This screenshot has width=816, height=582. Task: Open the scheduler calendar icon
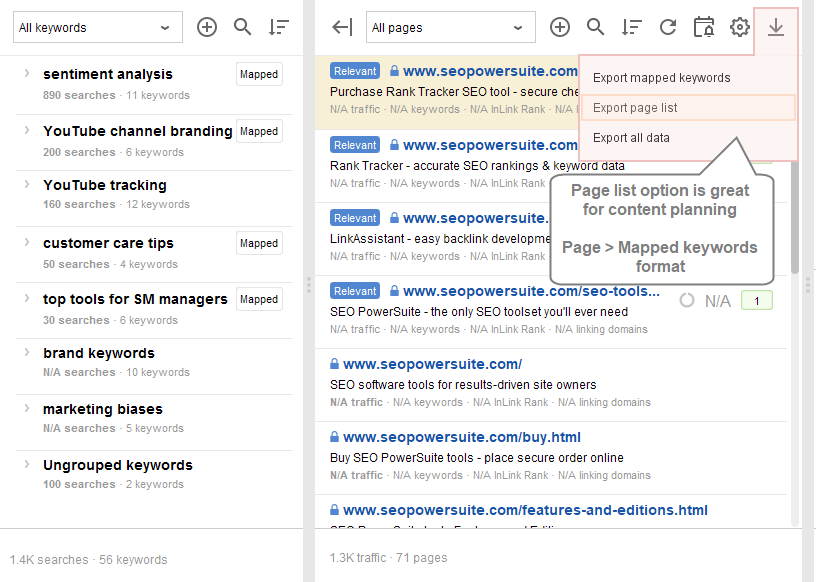704,27
